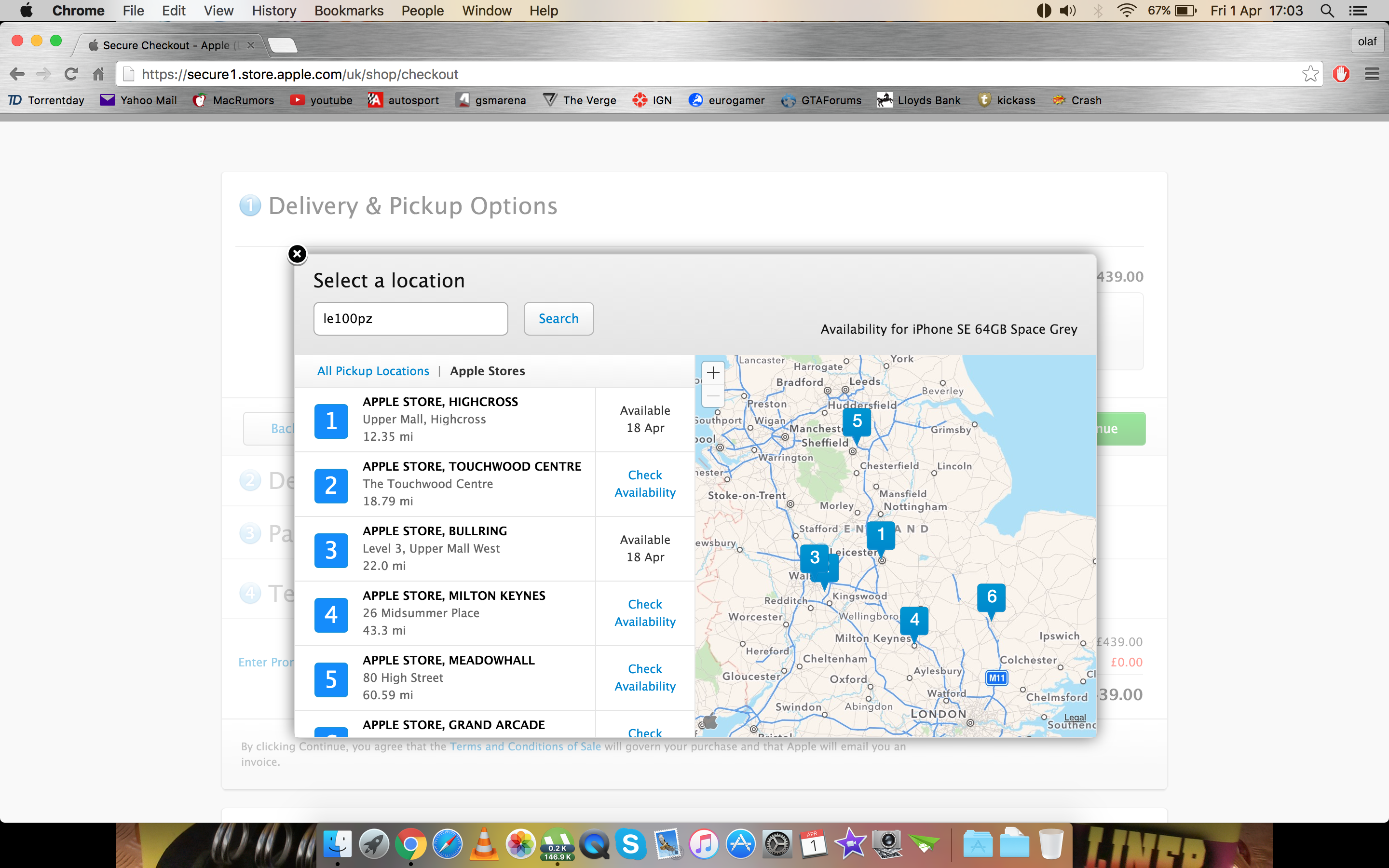Open VLC from the dock
The width and height of the screenshot is (1389, 868).
coord(484,843)
